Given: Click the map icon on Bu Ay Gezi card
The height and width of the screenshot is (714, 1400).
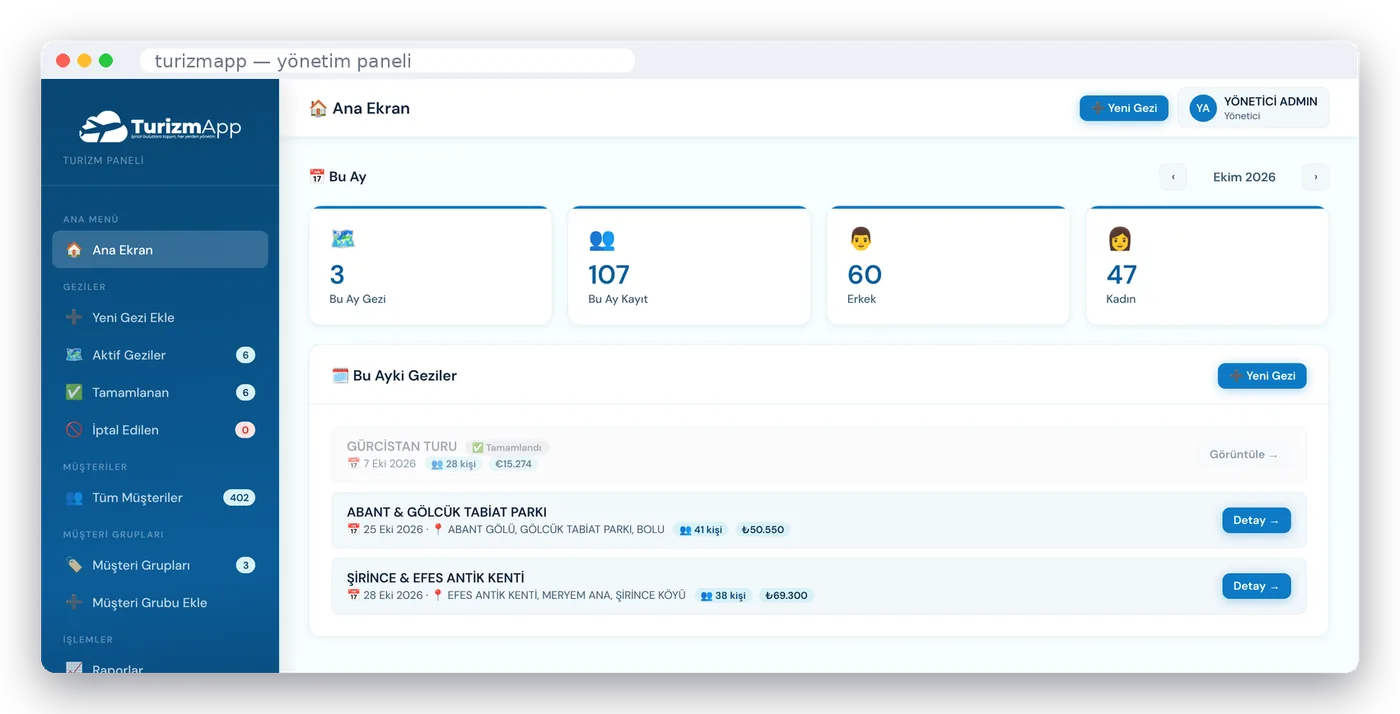Looking at the screenshot, I should pyautogui.click(x=343, y=239).
